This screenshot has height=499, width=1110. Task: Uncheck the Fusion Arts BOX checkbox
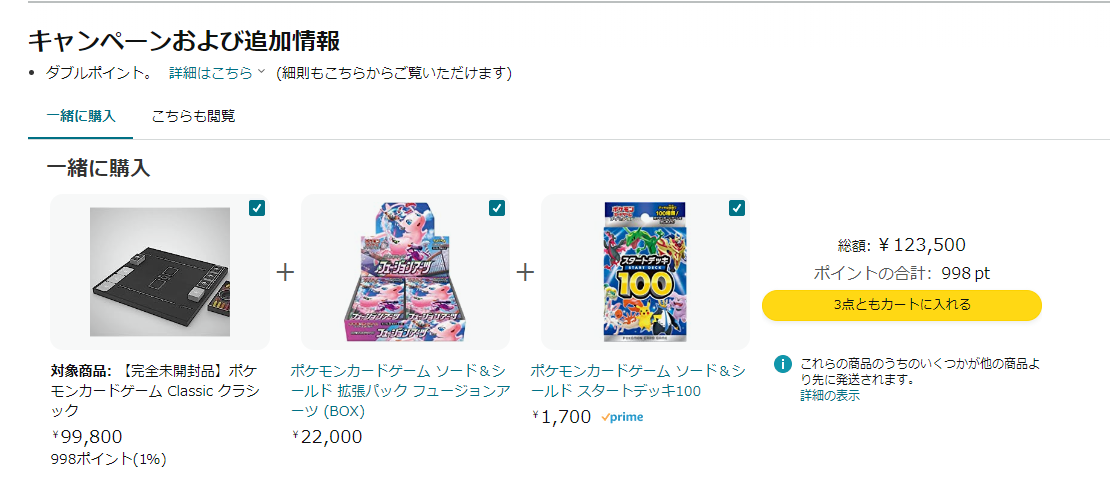click(497, 208)
